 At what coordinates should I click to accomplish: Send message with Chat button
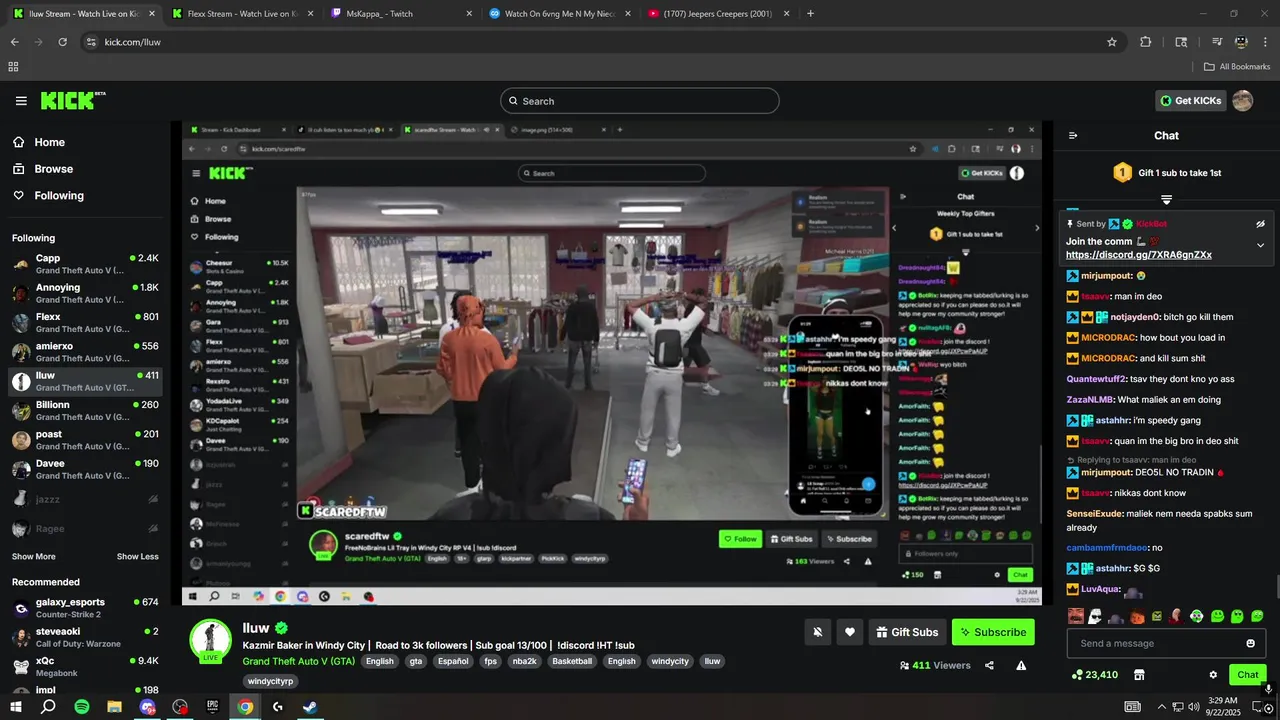pyautogui.click(x=1247, y=675)
